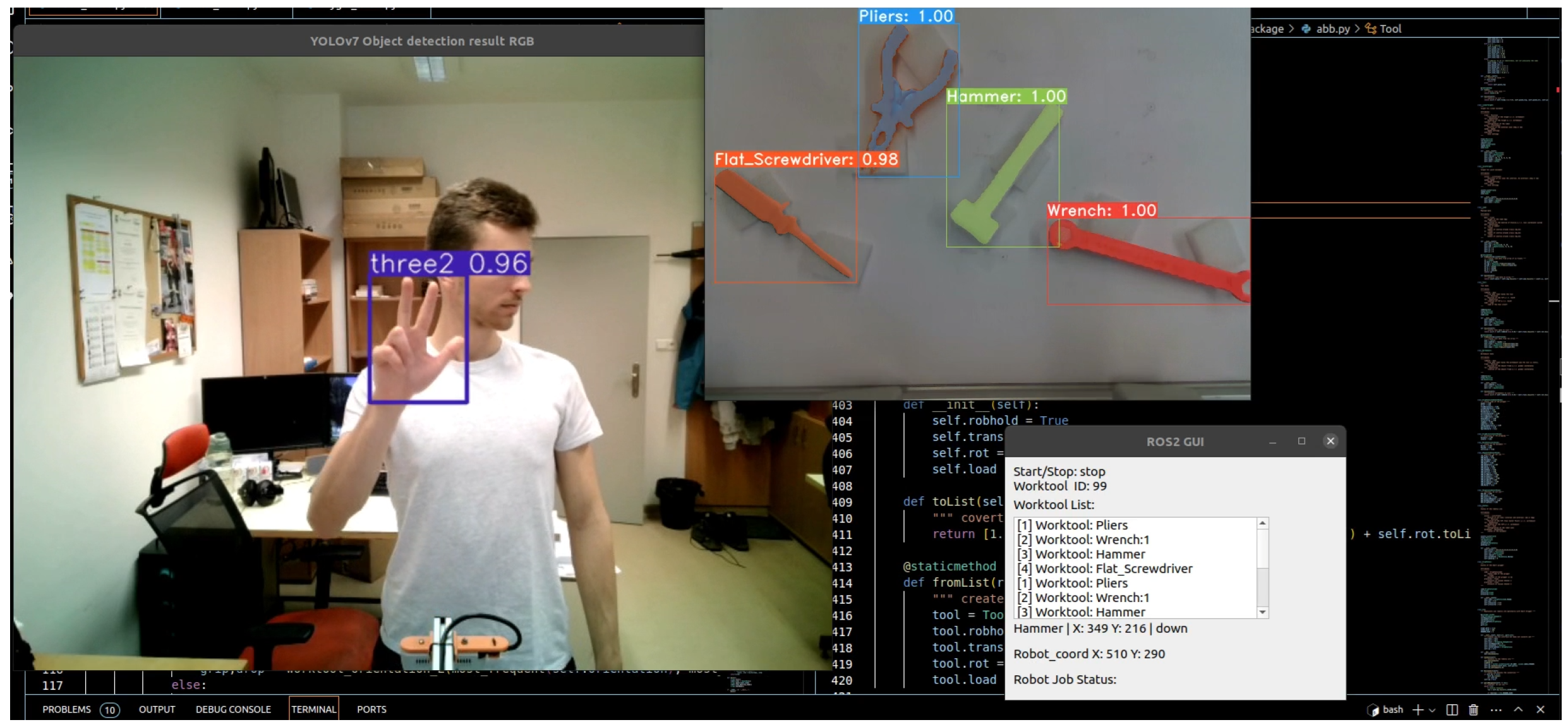
Task: Split the terminal with split icon
Action: [x=1452, y=710]
